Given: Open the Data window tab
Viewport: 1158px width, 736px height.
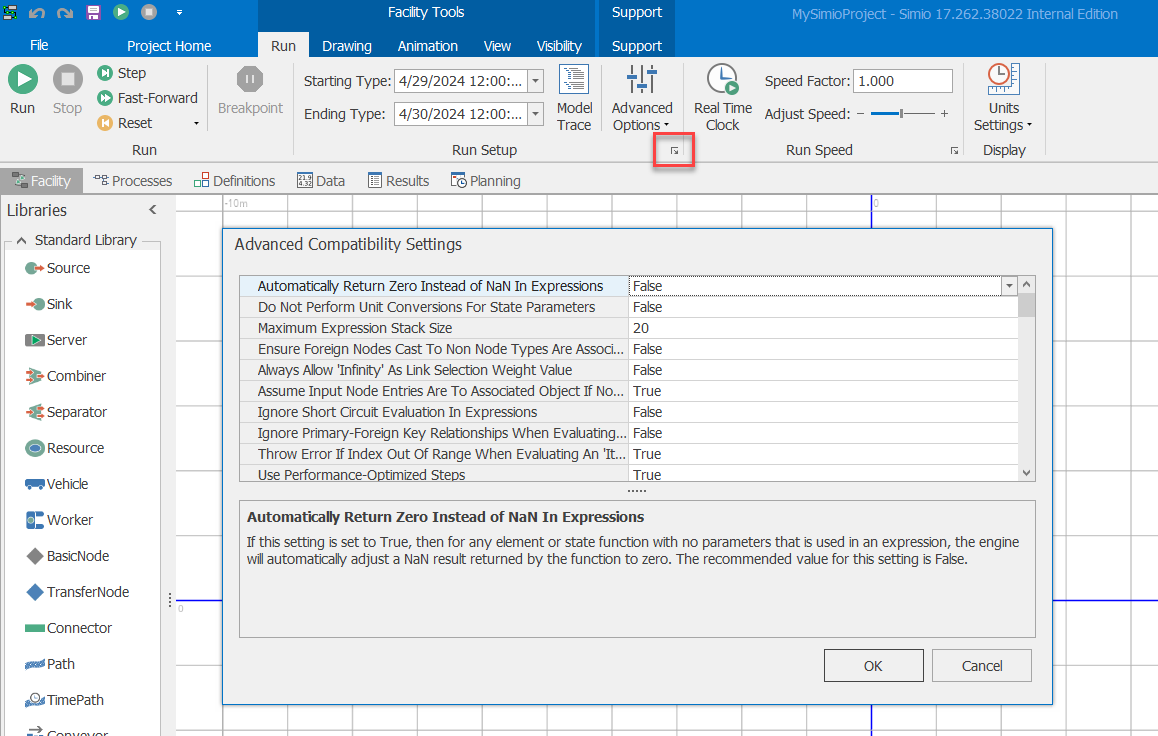Looking at the screenshot, I should [x=321, y=181].
